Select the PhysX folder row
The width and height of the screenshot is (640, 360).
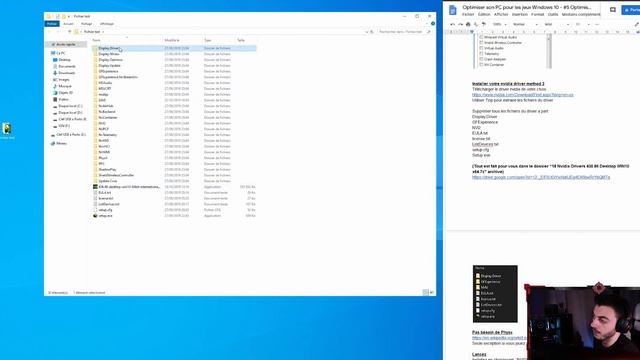coord(174,158)
